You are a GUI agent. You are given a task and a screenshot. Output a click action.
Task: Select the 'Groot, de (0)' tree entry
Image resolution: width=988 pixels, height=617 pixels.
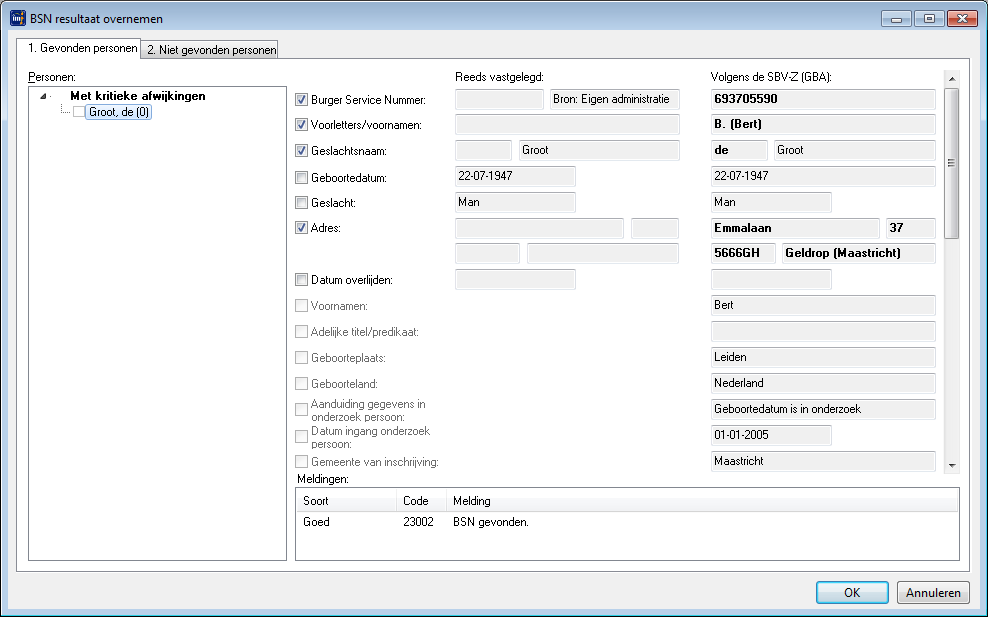tap(118, 112)
